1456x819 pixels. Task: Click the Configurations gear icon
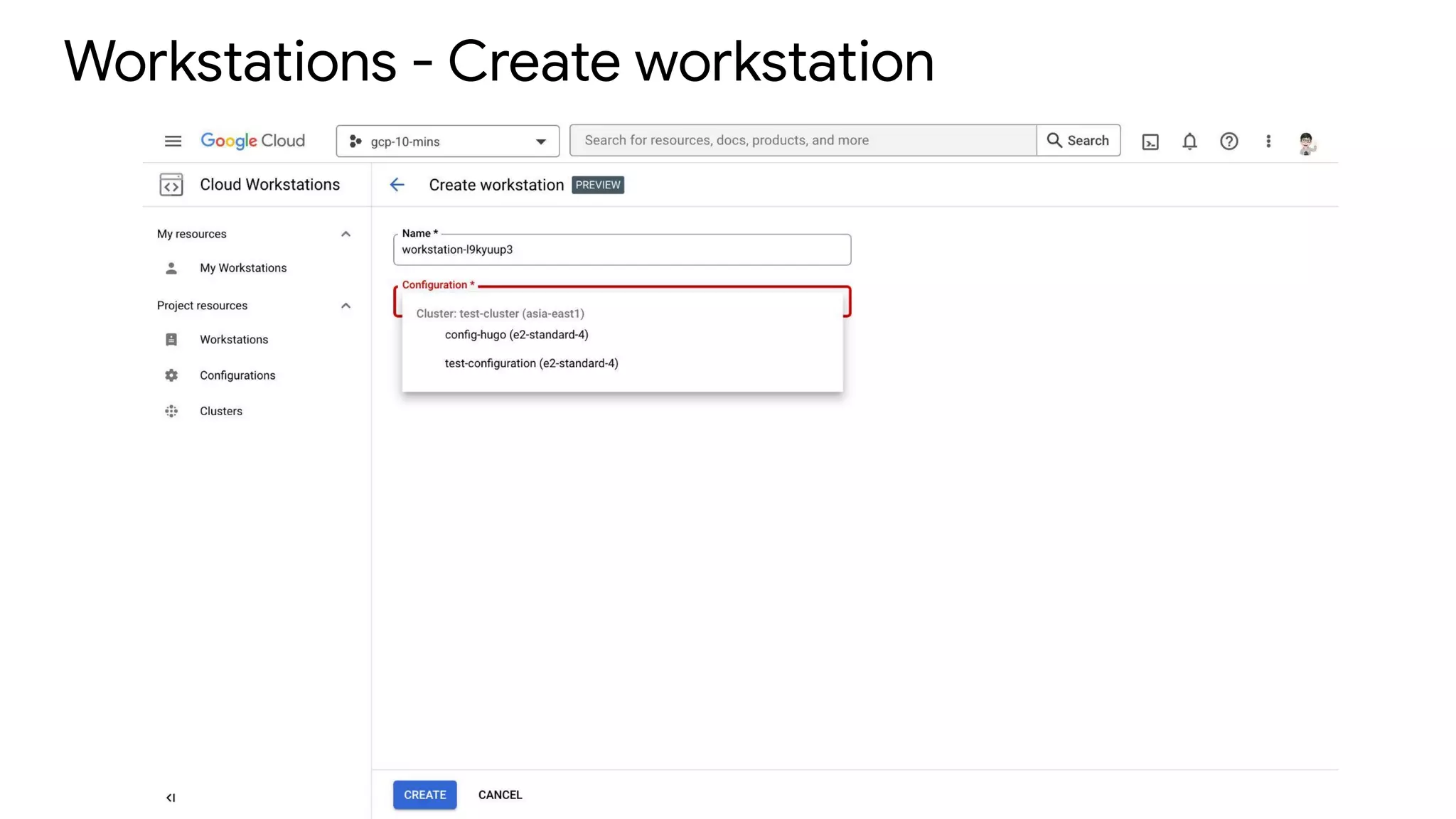pos(171,375)
